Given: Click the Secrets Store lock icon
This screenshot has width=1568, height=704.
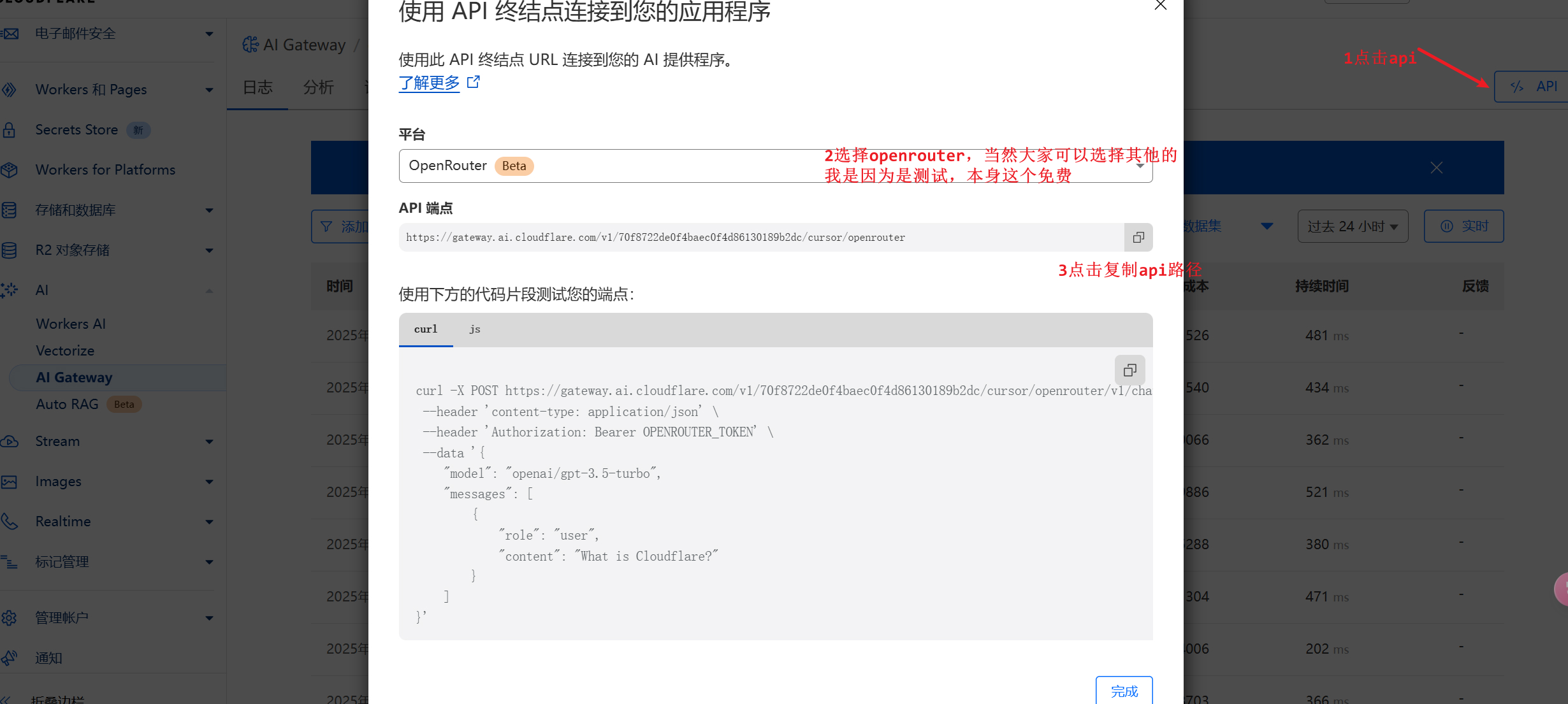Looking at the screenshot, I should coord(9,130).
